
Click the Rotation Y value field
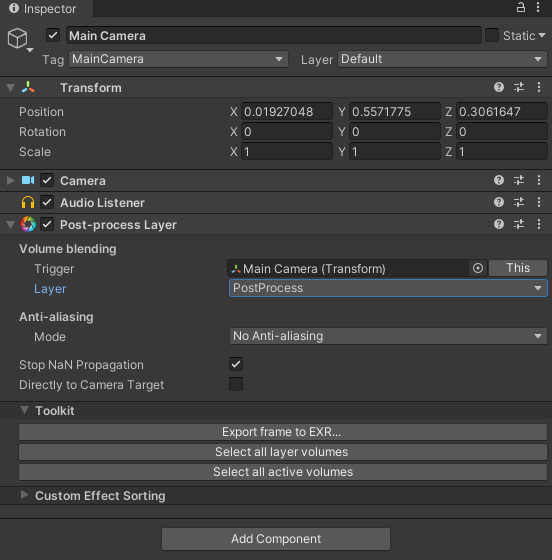[395, 132]
